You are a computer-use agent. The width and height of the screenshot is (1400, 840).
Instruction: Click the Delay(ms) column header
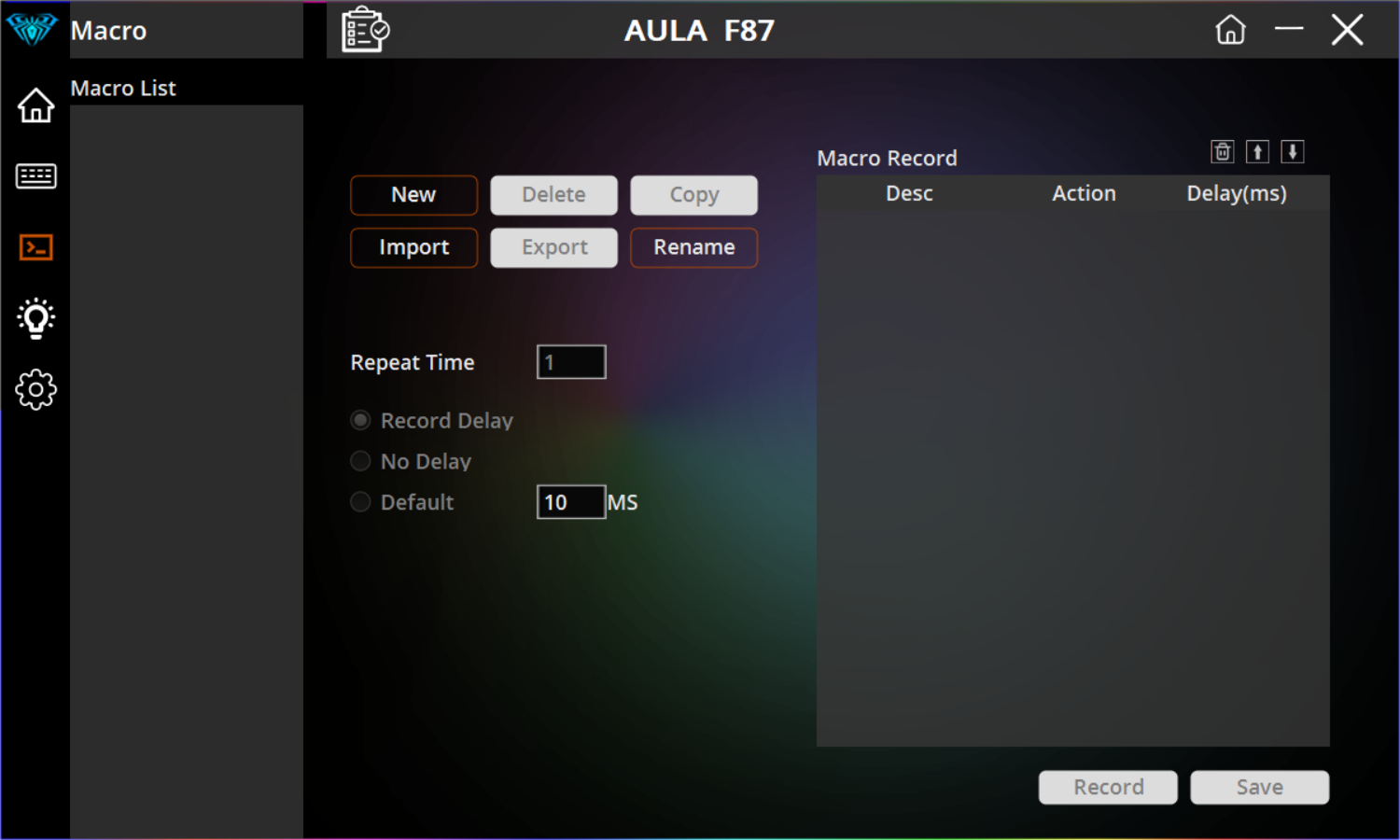point(1237,193)
